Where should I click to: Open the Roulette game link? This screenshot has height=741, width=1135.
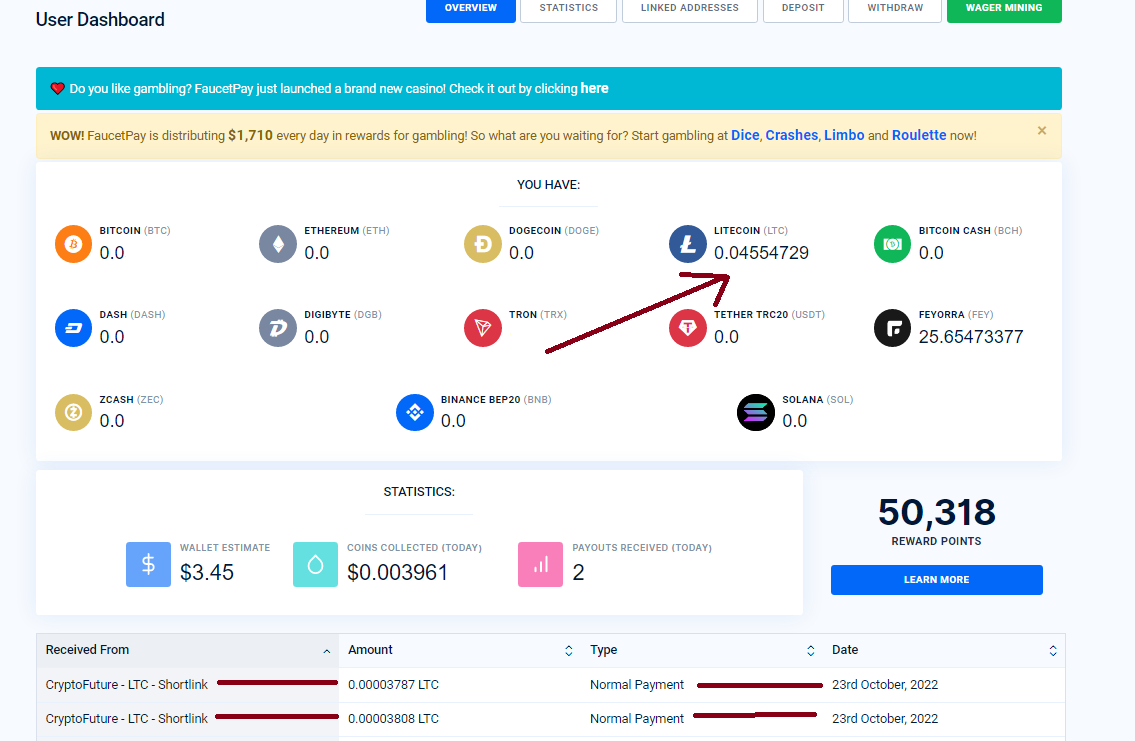tap(919, 135)
